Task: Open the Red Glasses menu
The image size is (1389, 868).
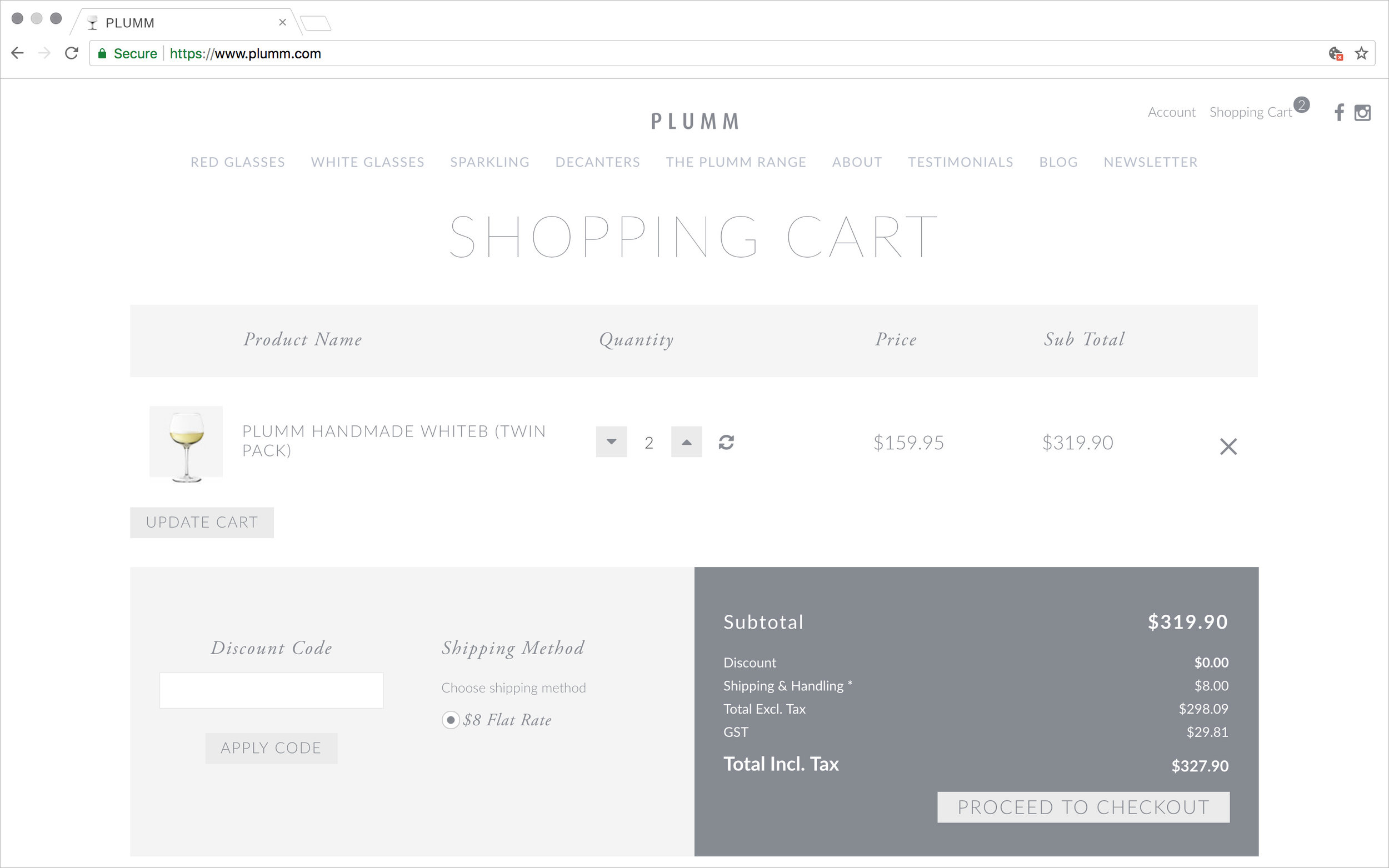Action: 238,162
